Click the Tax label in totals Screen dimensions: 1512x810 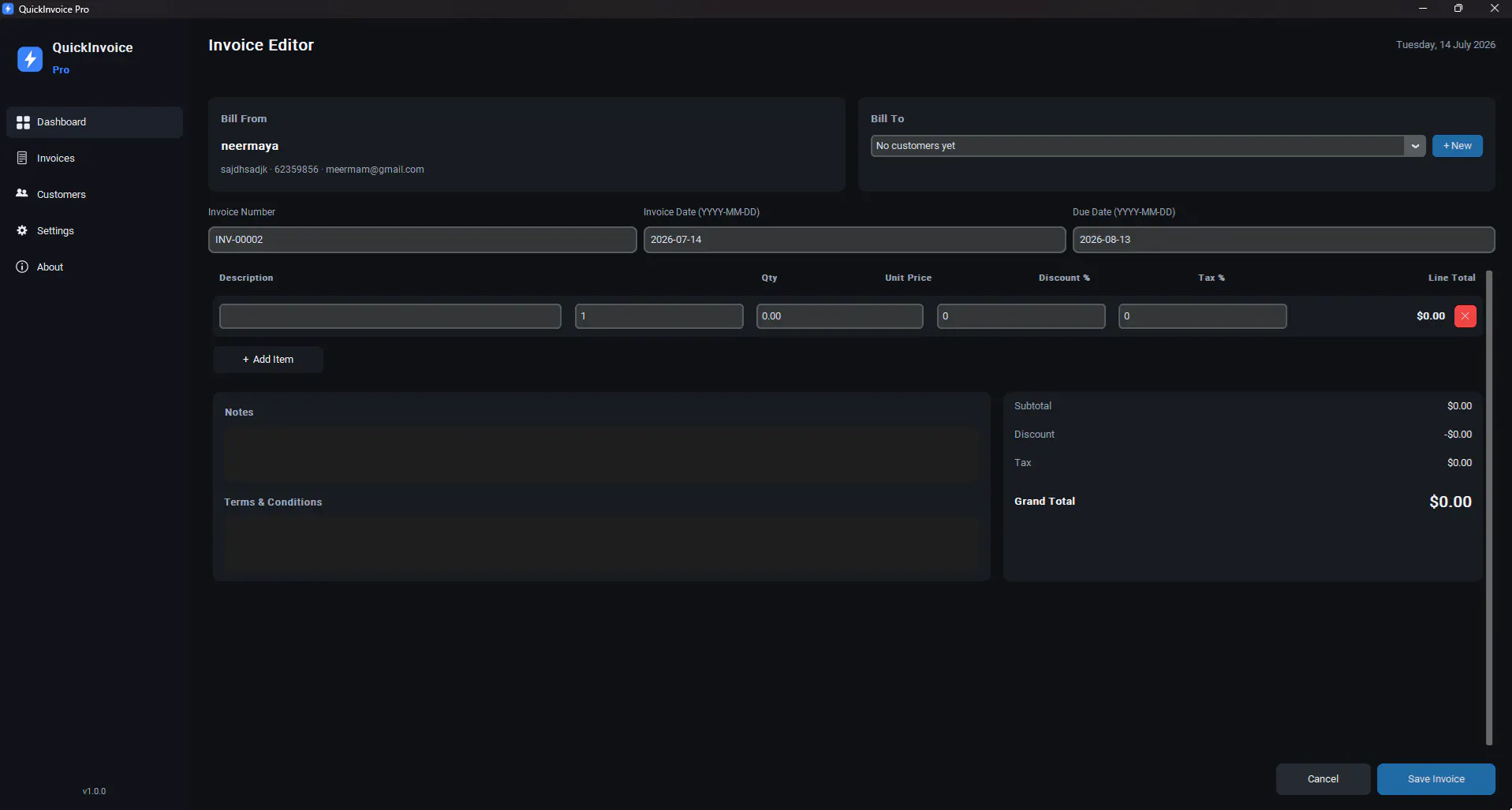[x=1022, y=463]
